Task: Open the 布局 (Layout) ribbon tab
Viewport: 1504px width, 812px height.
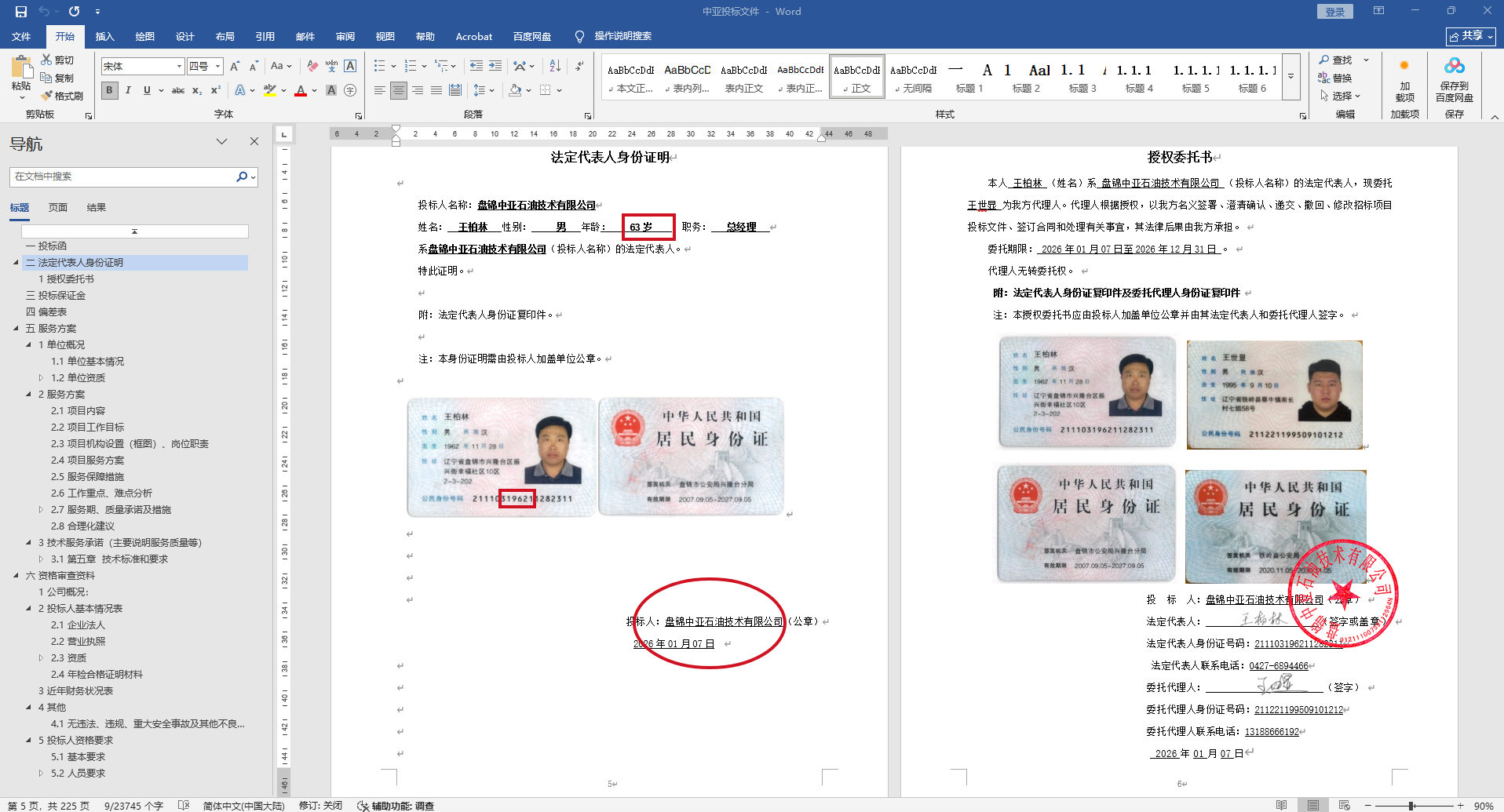Action: [225, 36]
